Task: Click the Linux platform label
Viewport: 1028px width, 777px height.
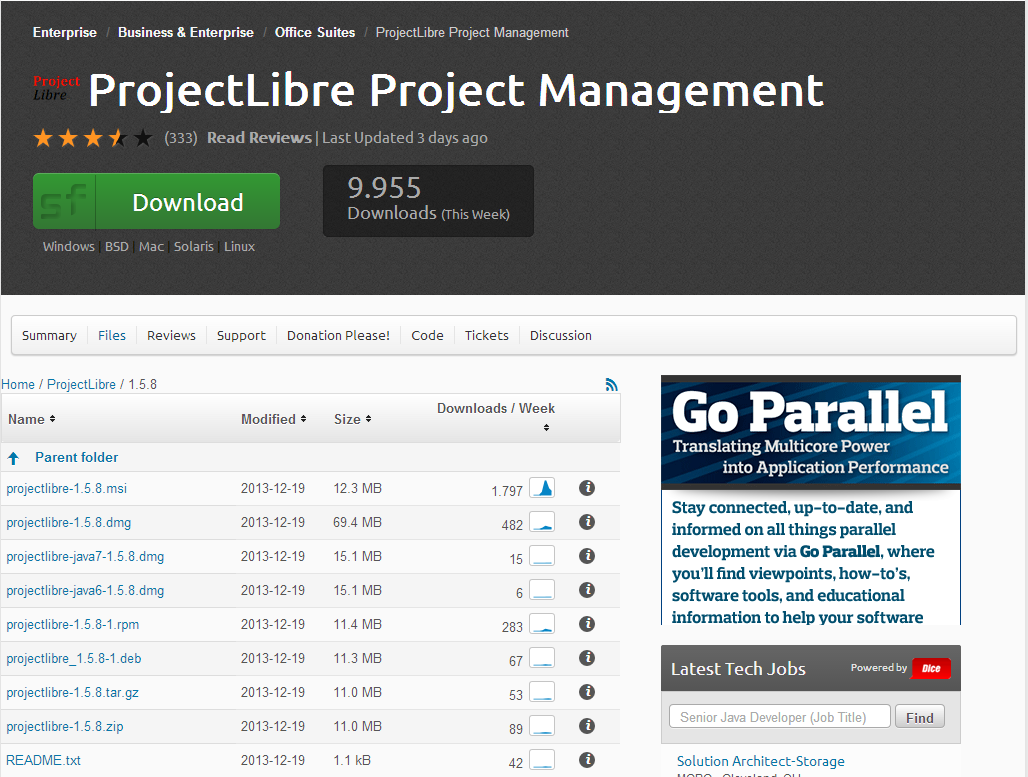Action: tap(239, 247)
